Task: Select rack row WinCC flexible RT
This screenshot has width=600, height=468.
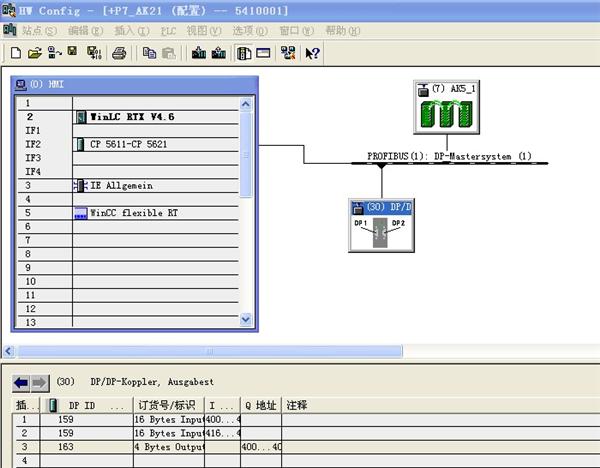Action: [128, 213]
